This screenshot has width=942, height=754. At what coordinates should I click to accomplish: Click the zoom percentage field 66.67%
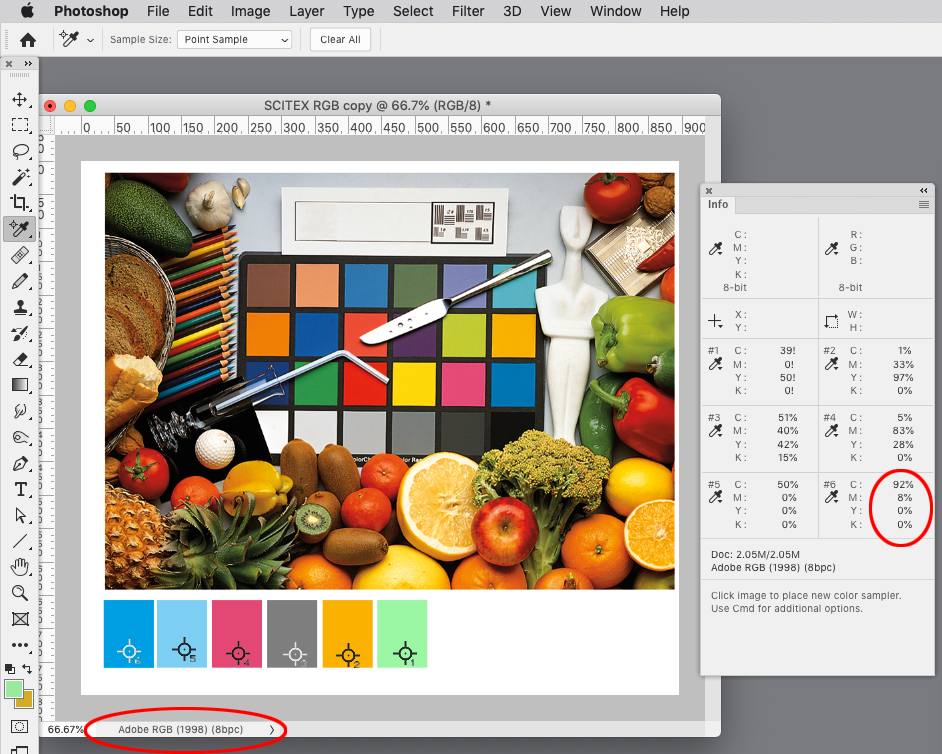65,729
